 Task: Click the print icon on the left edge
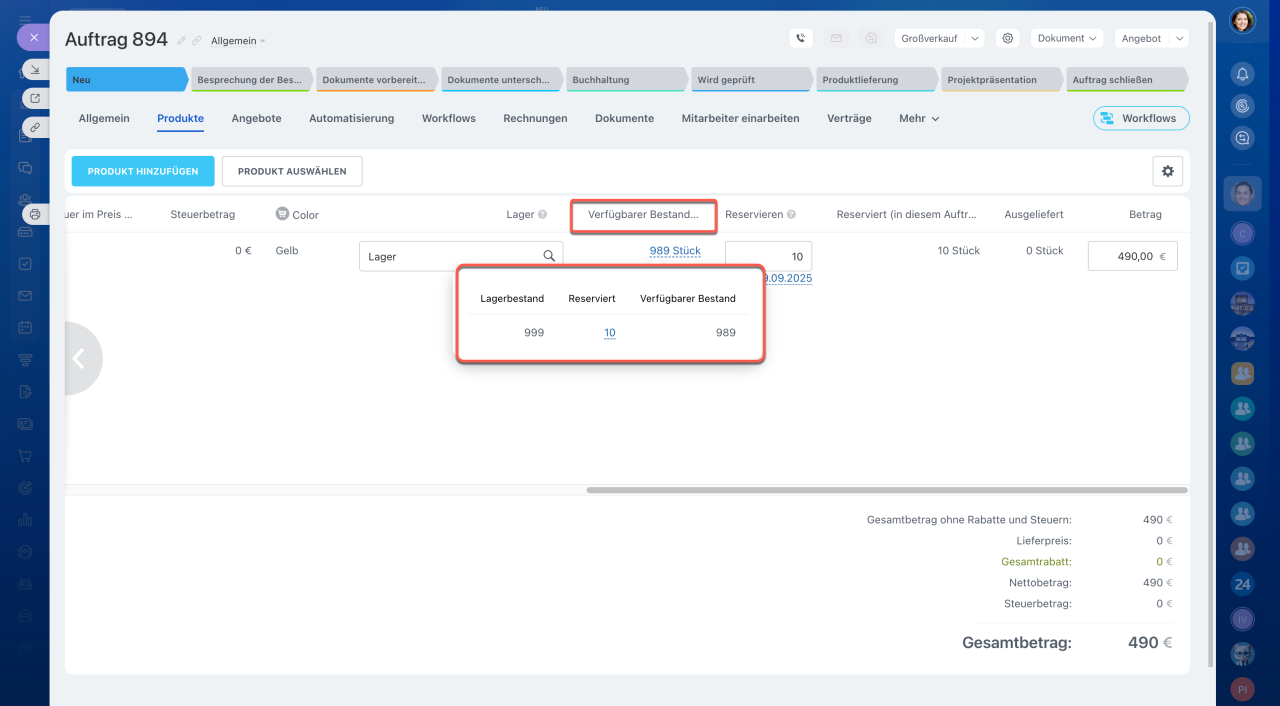[x=35, y=214]
